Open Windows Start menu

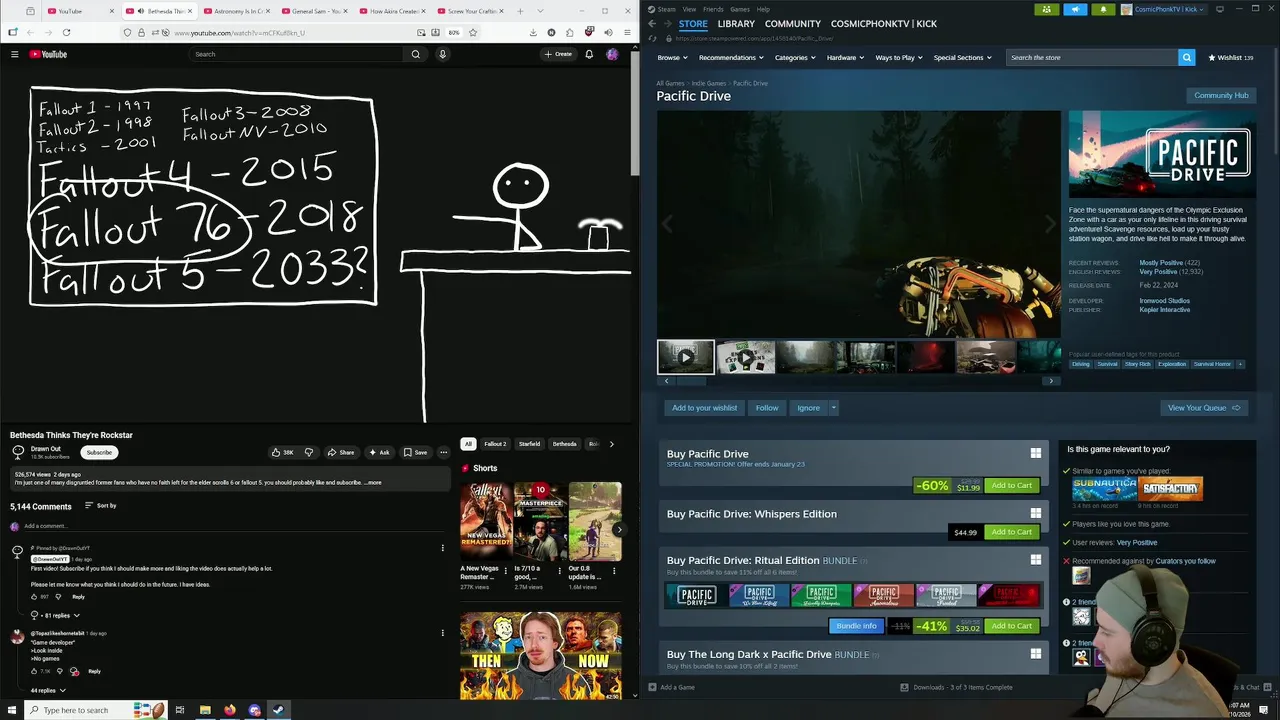pyautogui.click(x=12, y=710)
